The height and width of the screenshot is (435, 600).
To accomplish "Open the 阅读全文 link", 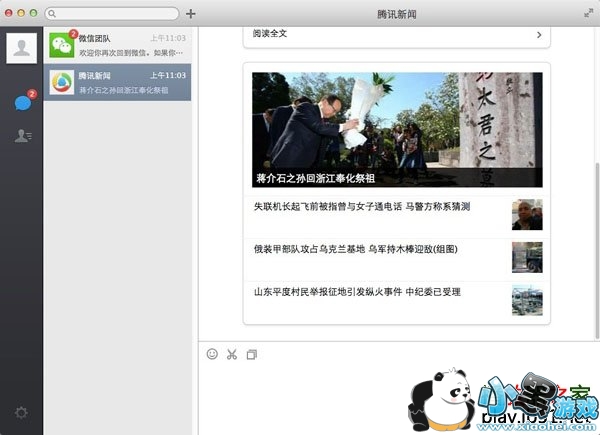I will coord(270,34).
